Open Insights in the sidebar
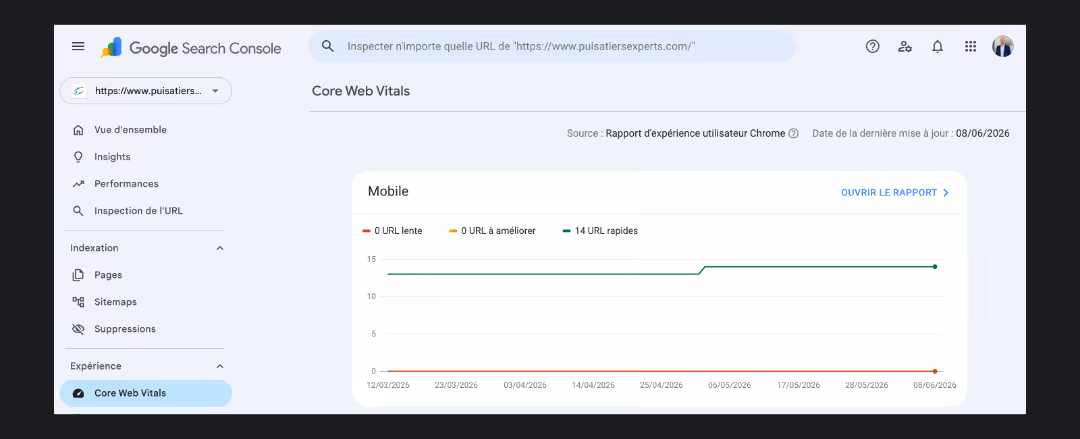 click(x=112, y=156)
